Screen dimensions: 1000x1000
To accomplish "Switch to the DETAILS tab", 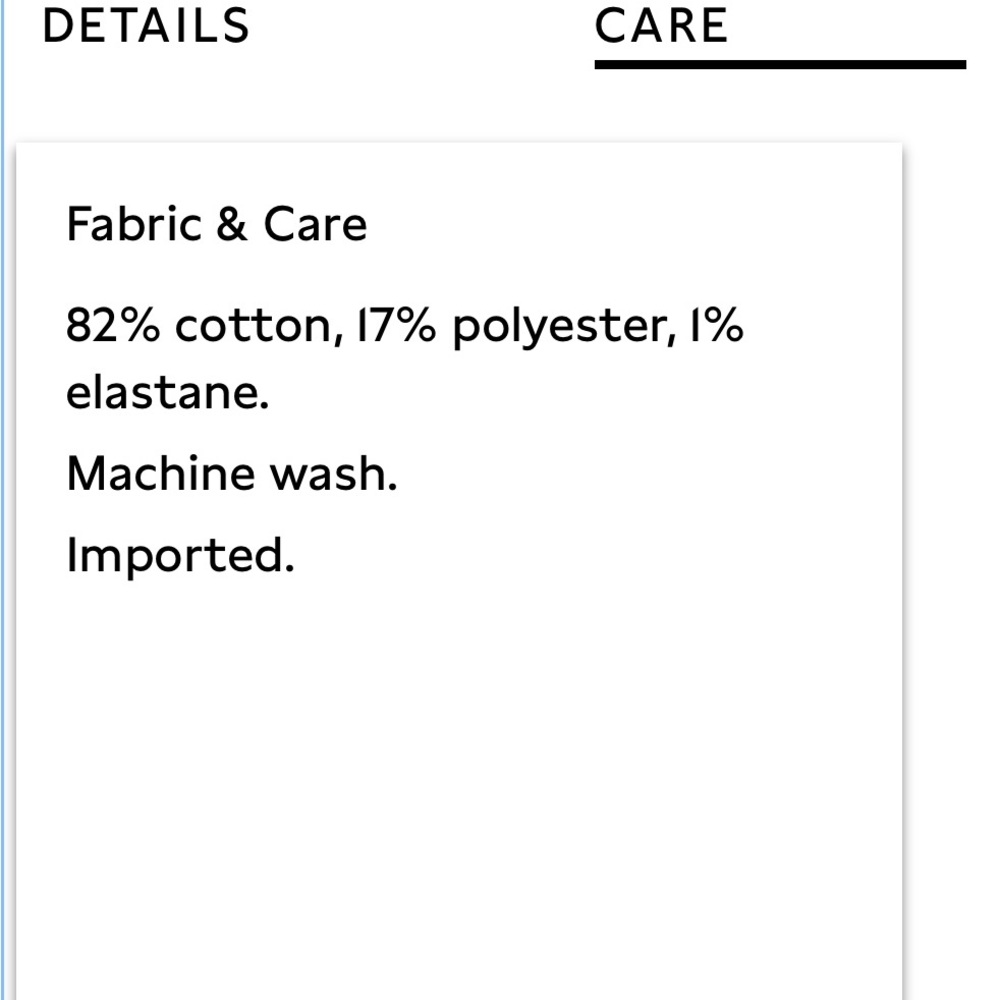I will [x=146, y=26].
